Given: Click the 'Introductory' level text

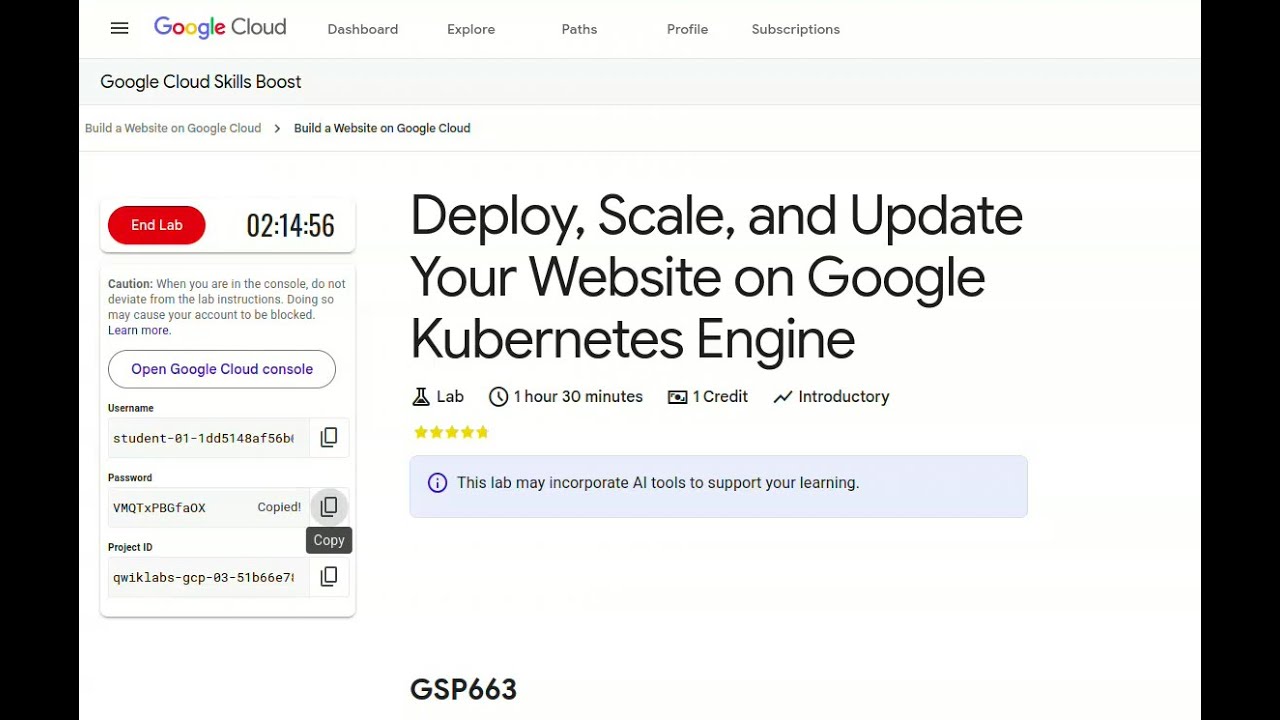Looking at the screenshot, I should [844, 397].
